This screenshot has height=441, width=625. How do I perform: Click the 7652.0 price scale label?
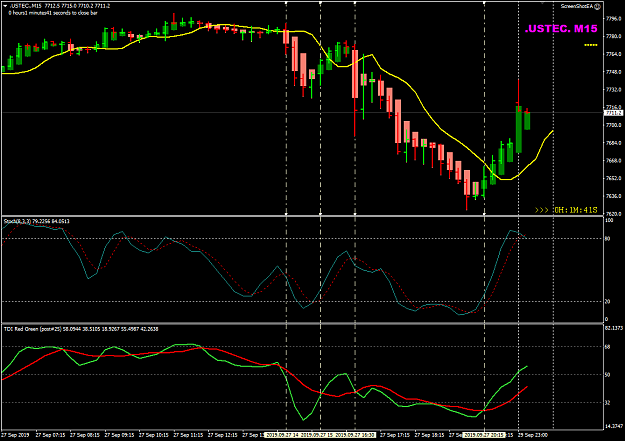613,178
